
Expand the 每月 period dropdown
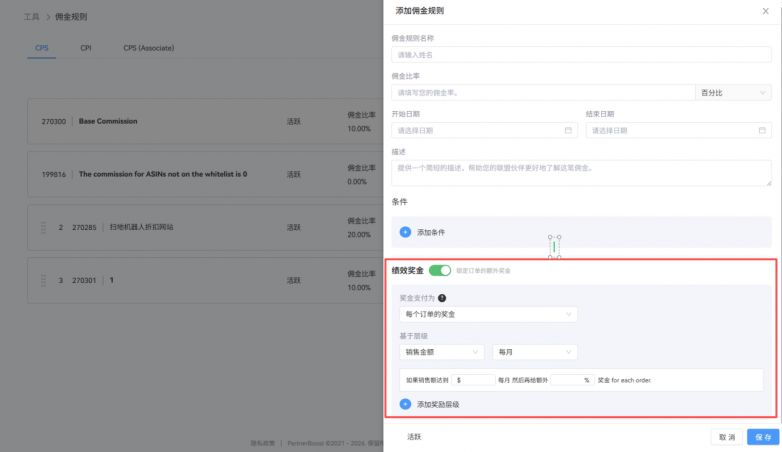(534, 352)
